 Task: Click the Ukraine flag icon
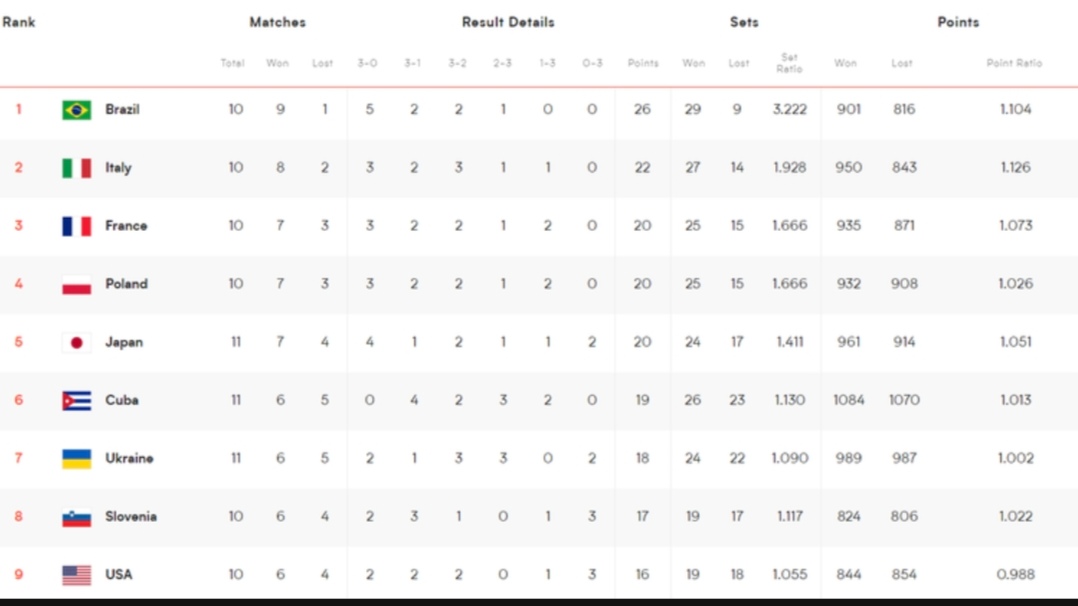76,458
